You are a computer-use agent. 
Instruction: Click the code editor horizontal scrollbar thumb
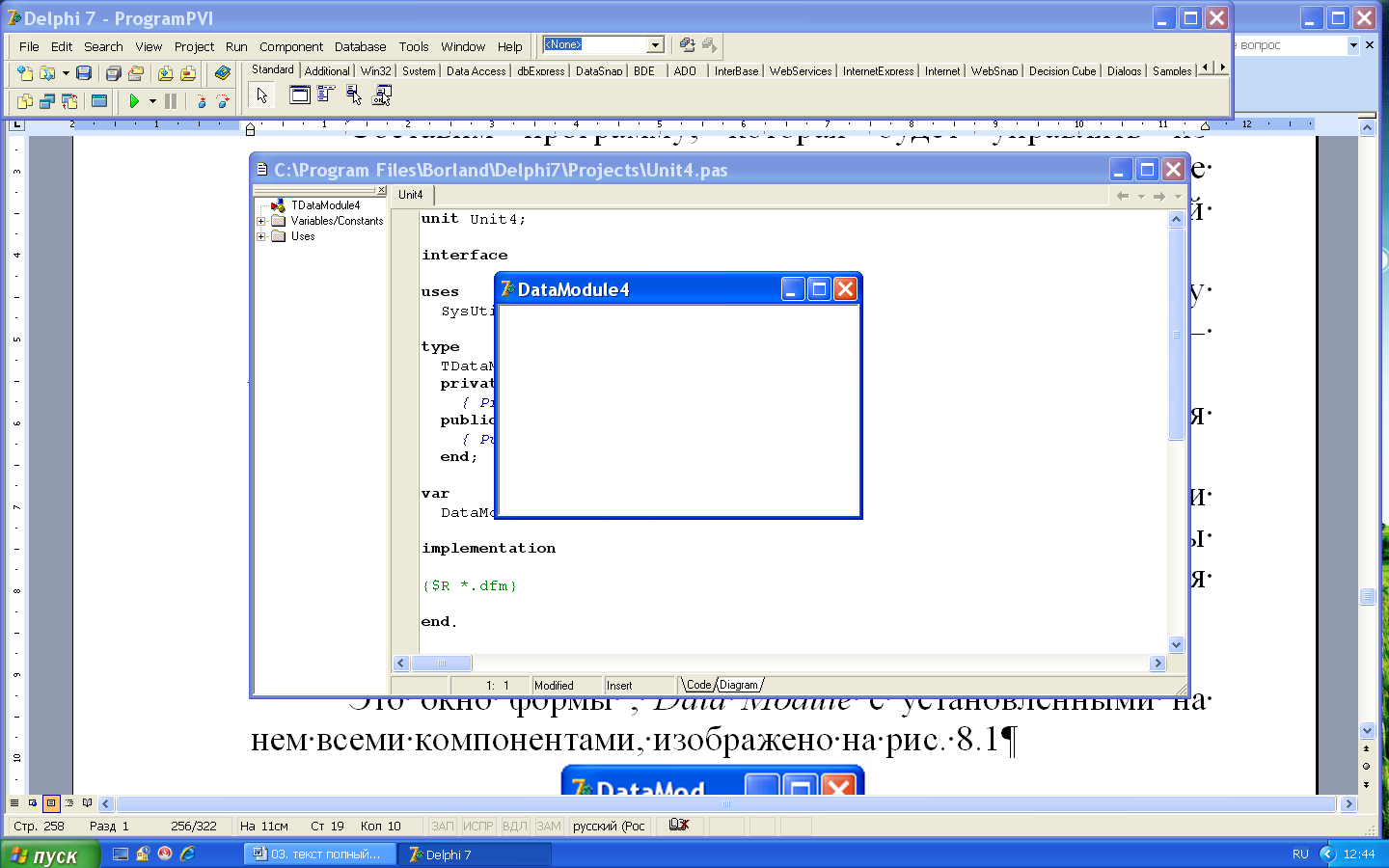(x=442, y=664)
